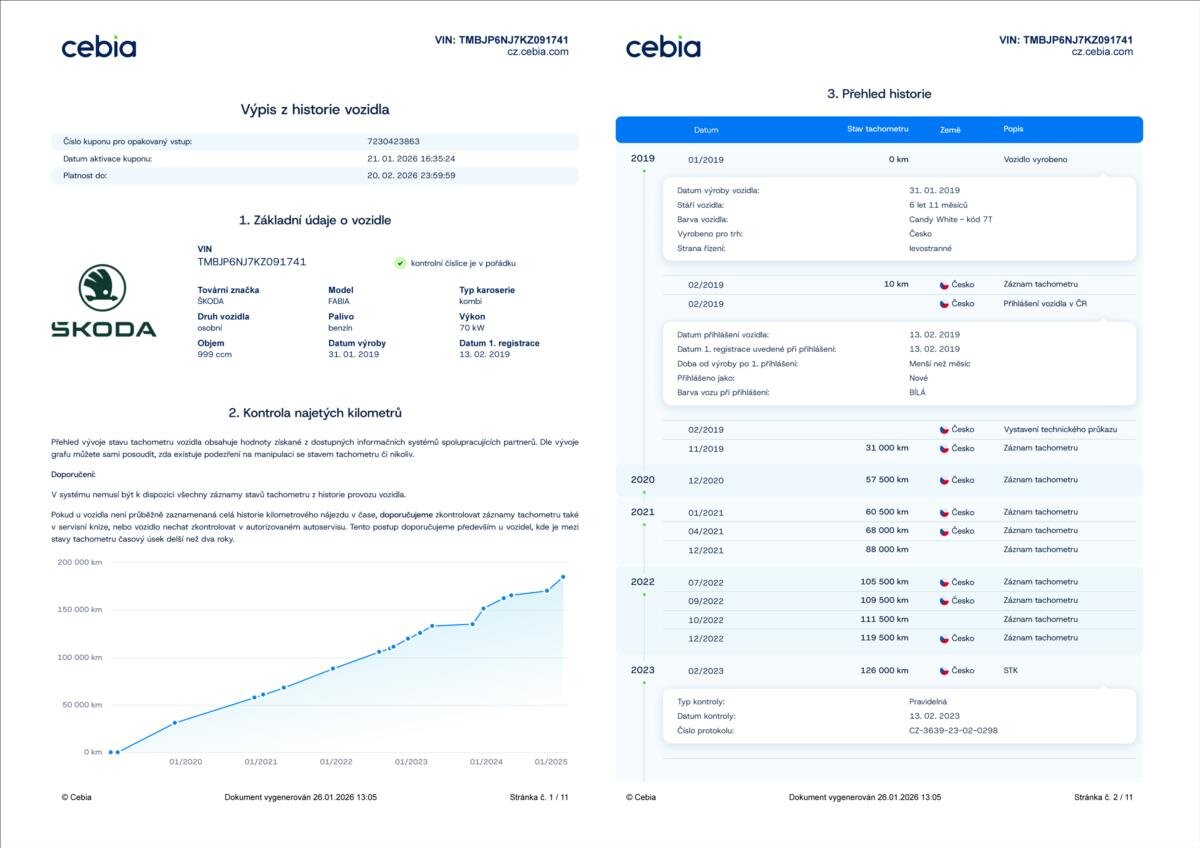
Task: Open the cz.cebia.com link on page one
Action: (537, 52)
